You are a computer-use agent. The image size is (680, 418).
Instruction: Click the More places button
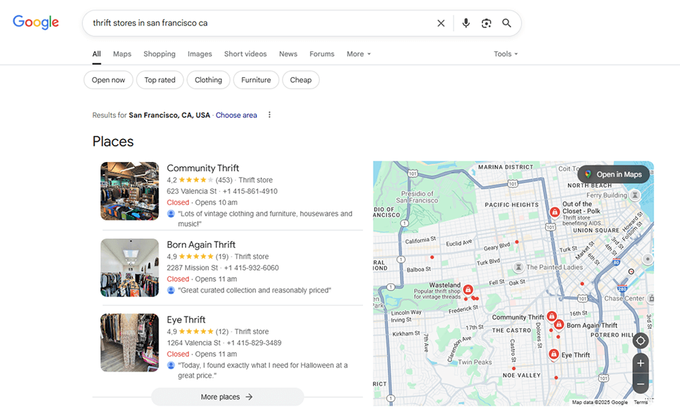click(227, 397)
